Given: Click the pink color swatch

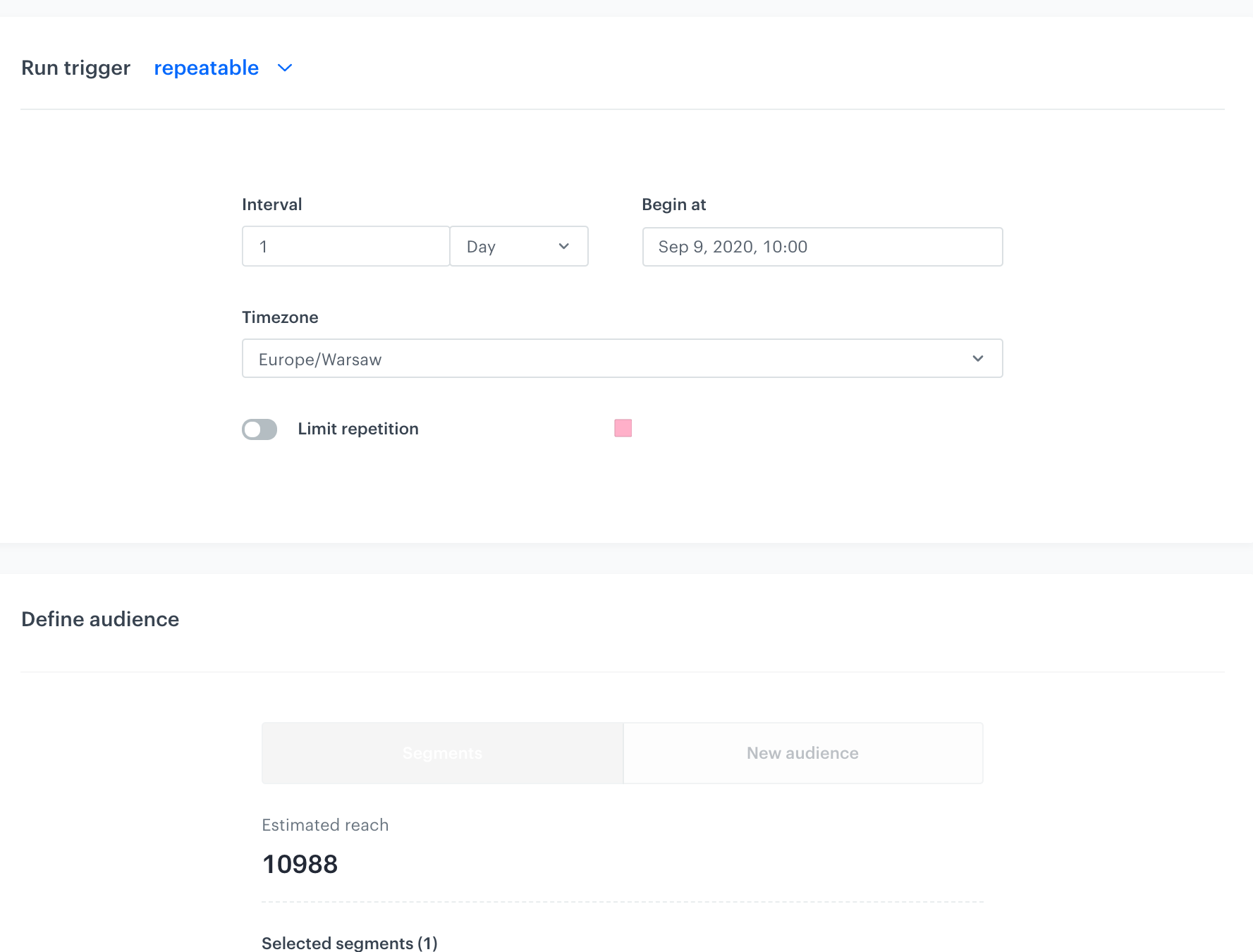Looking at the screenshot, I should 623,427.
